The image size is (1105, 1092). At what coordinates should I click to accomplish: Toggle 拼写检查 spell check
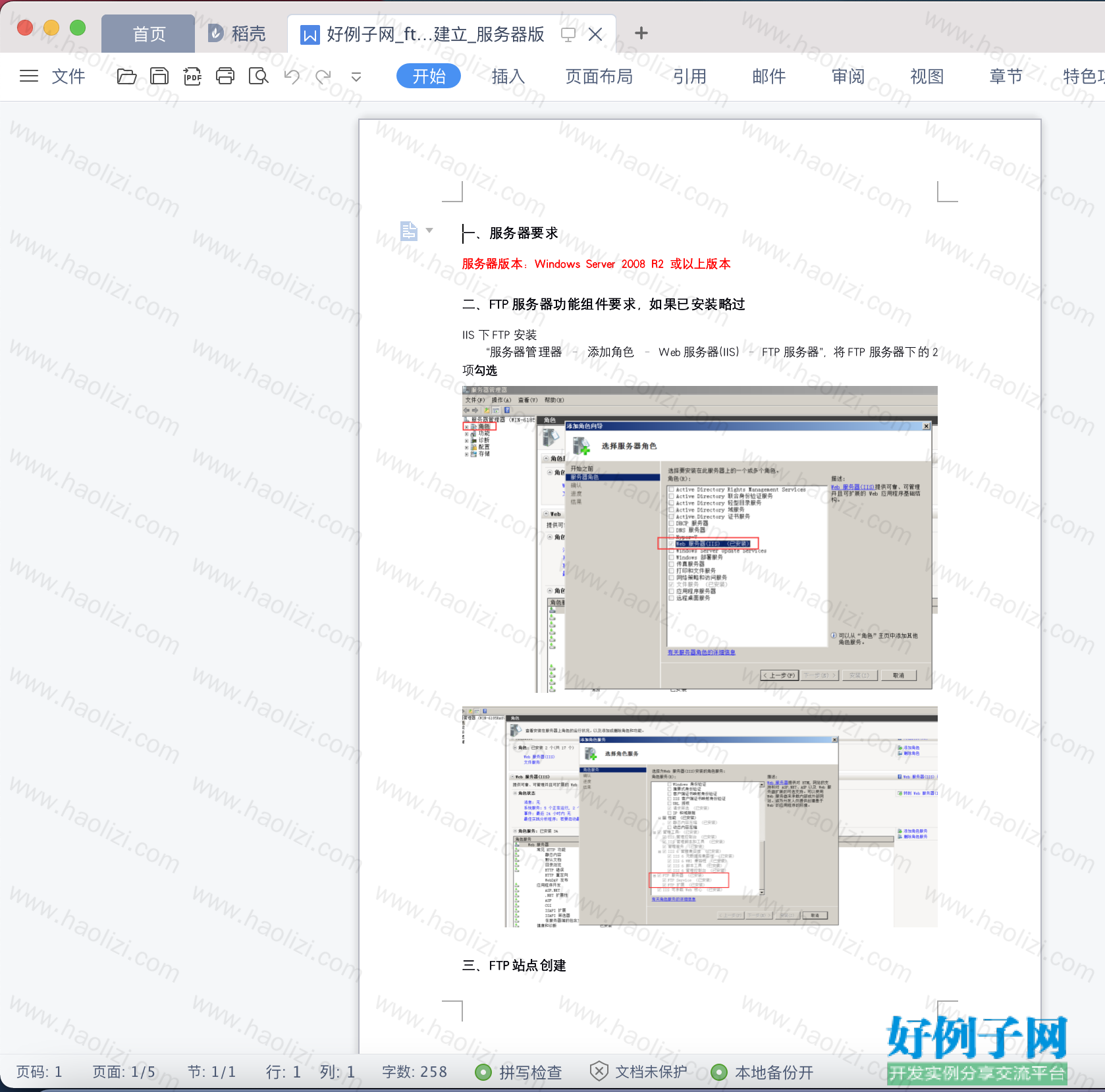click(x=519, y=1072)
